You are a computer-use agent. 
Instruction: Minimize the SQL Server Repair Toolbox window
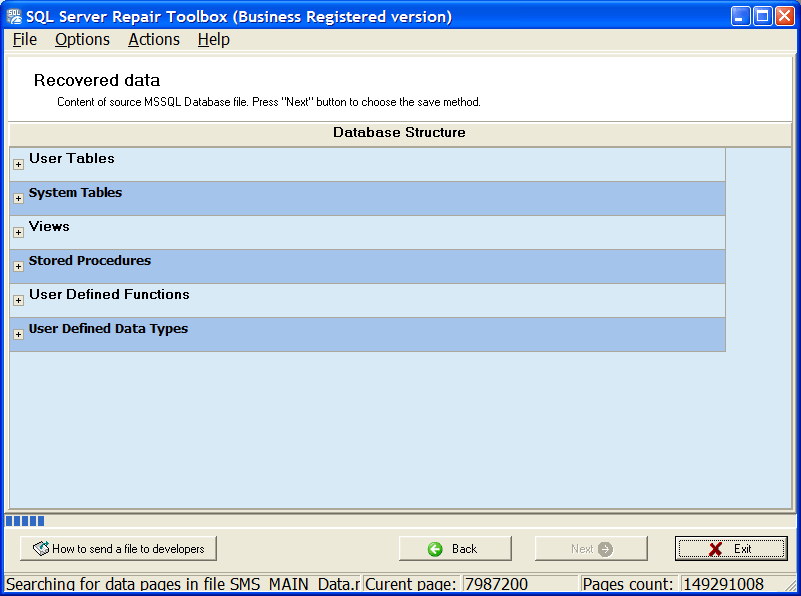pos(740,16)
